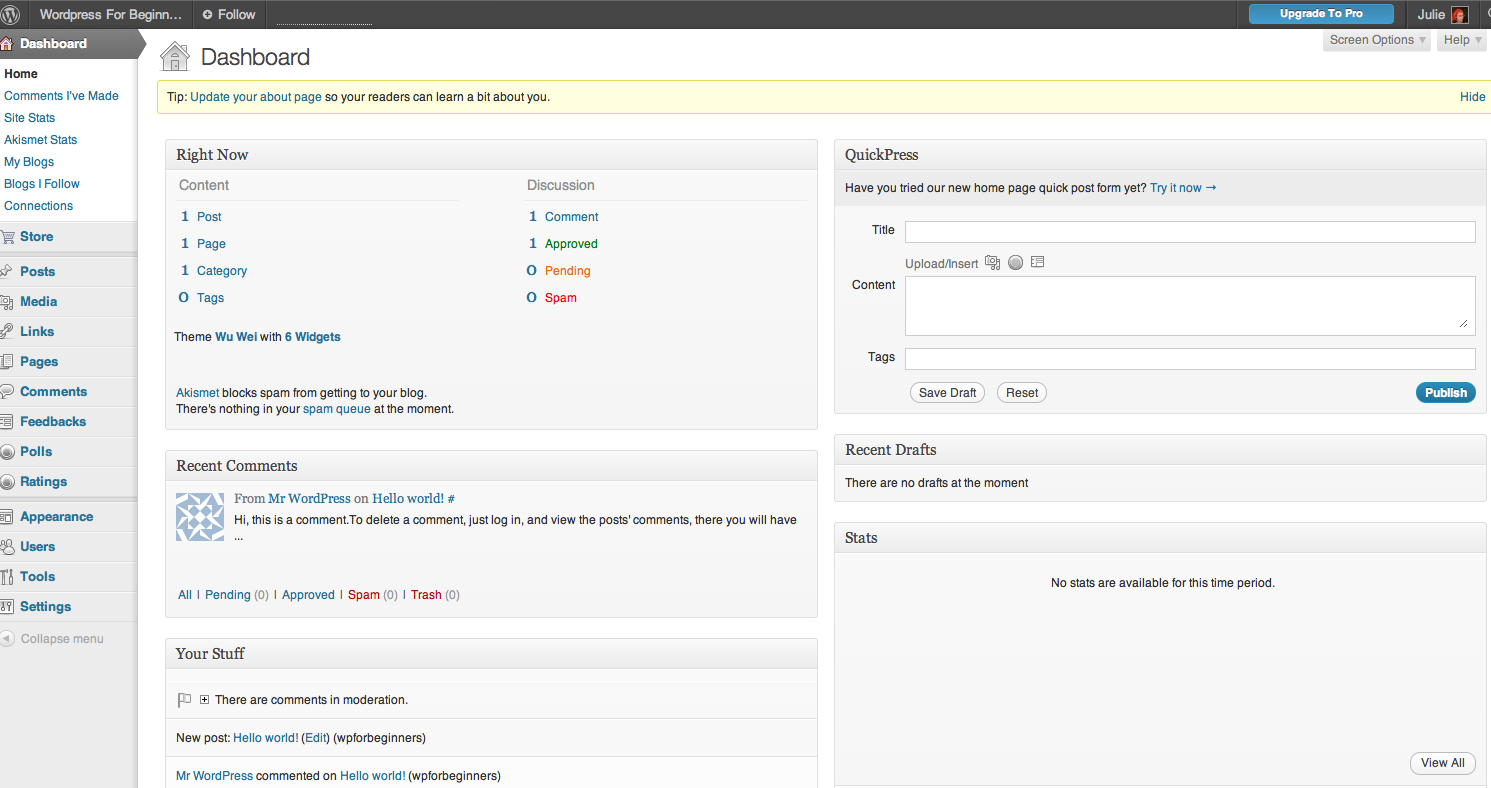
Task: Click the QuickPress Title input field
Action: pos(1190,232)
